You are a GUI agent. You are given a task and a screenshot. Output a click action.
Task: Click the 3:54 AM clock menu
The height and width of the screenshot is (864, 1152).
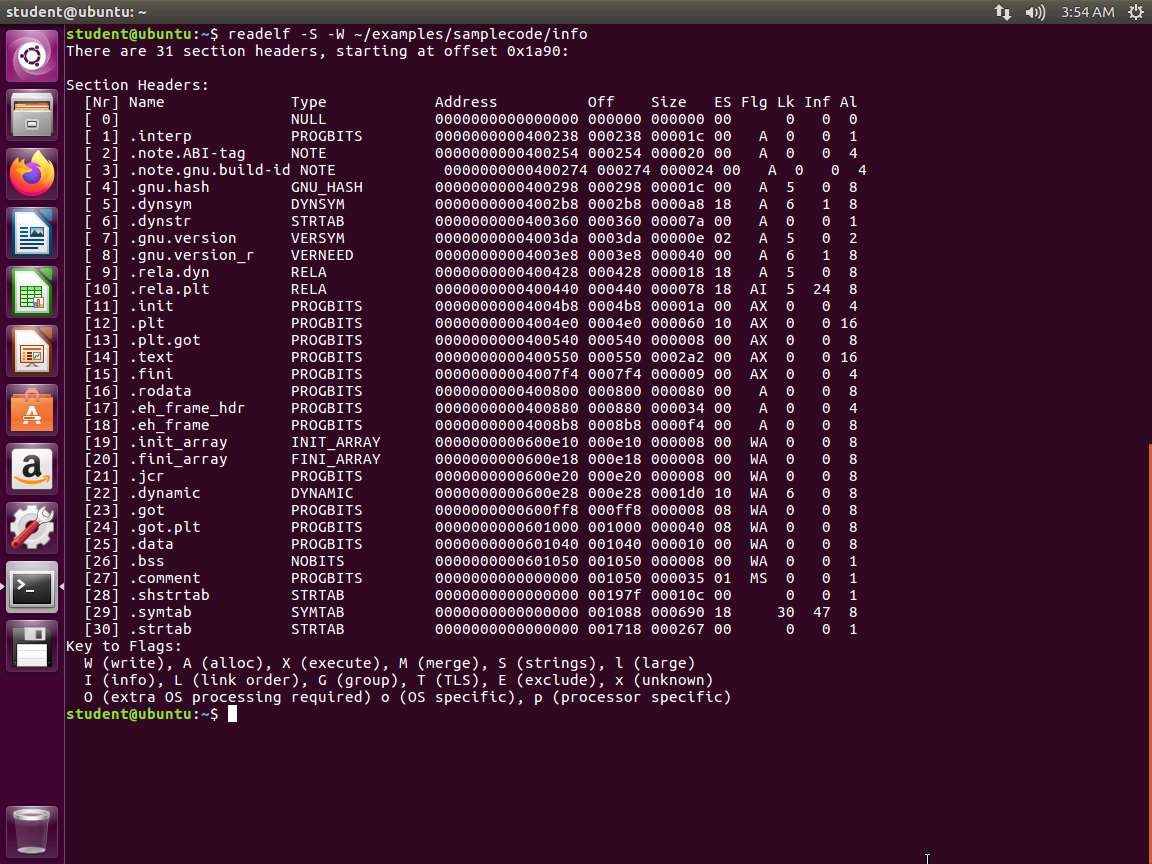tap(1087, 12)
